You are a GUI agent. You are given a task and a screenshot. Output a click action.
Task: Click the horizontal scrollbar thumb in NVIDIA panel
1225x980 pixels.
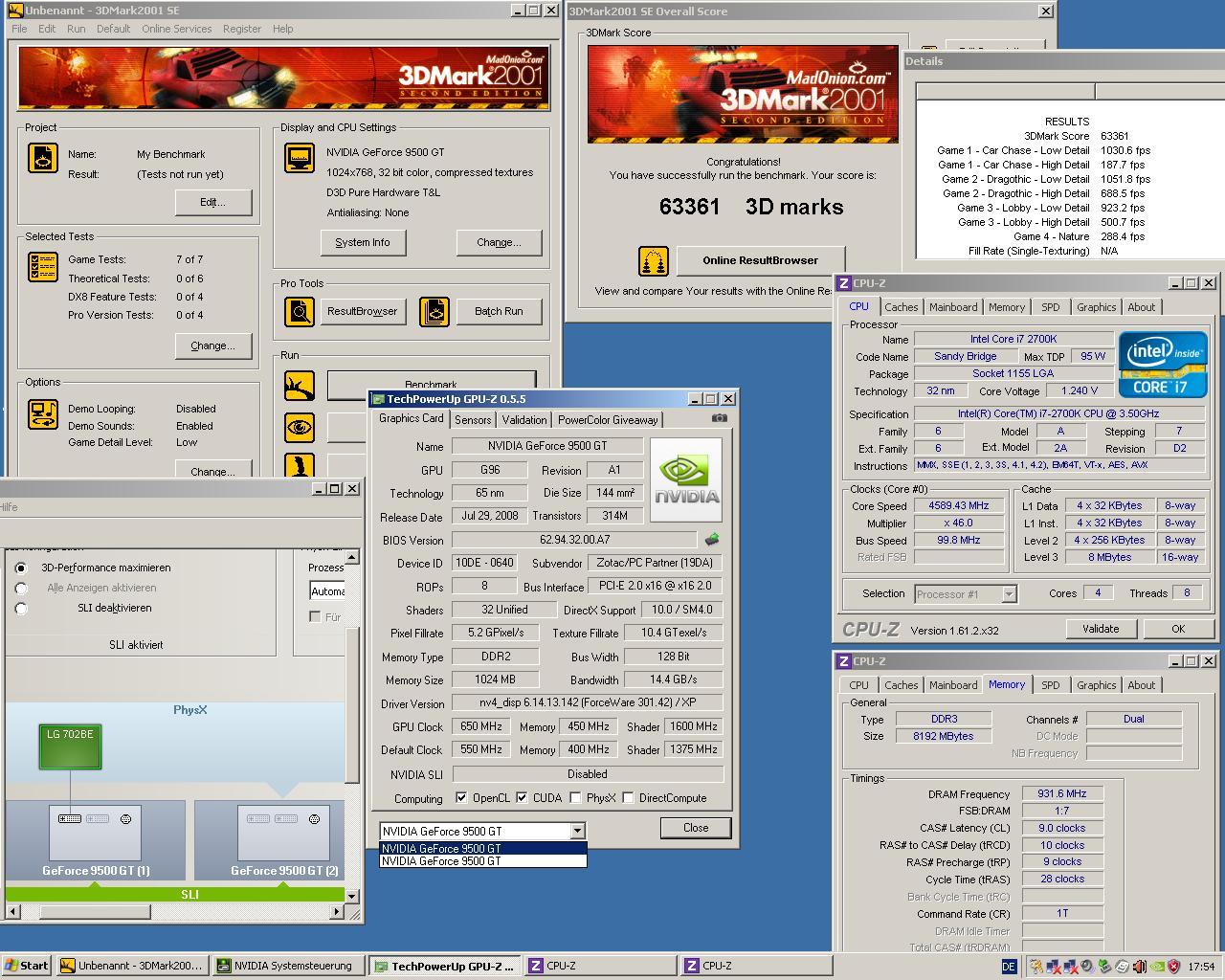point(94,912)
